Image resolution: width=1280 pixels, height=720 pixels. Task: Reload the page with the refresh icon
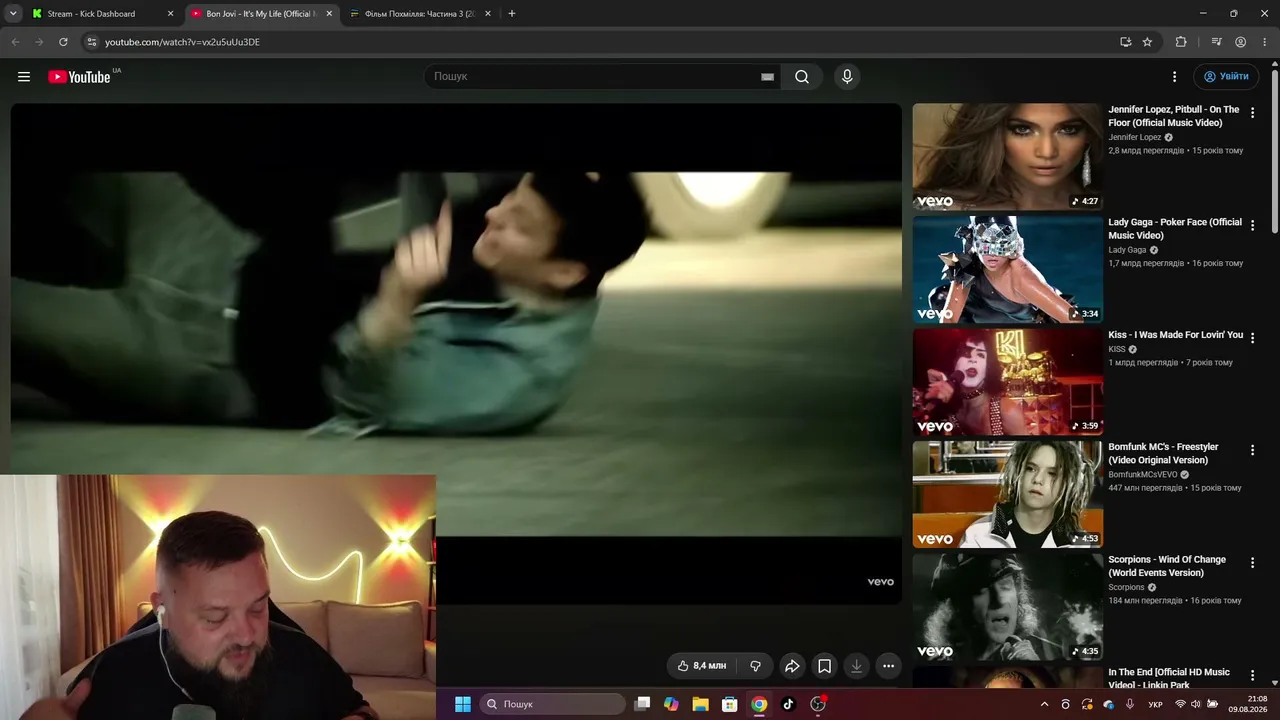click(63, 42)
